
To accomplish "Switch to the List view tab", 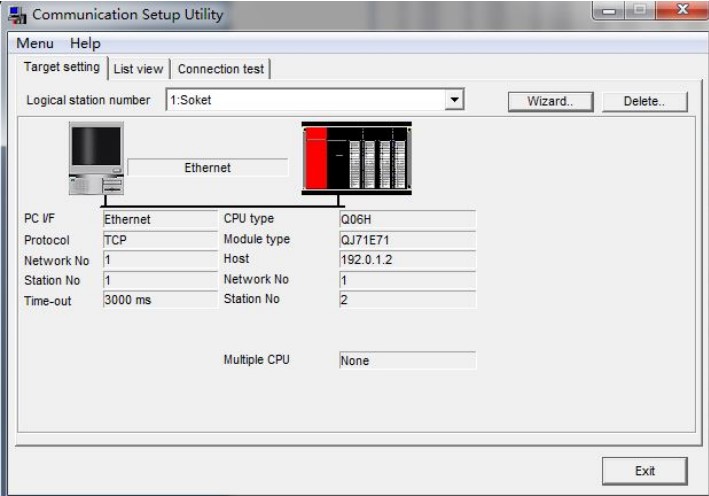I will [x=138, y=69].
